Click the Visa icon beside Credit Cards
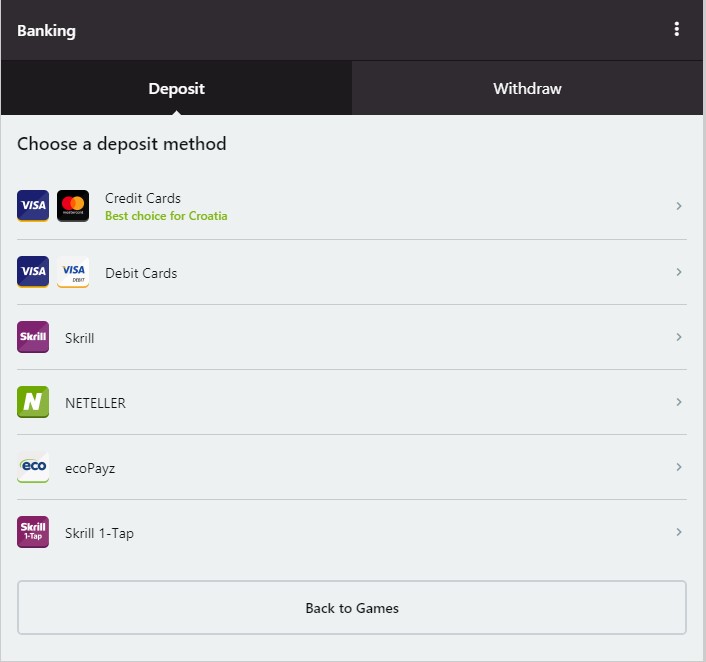 click(x=33, y=206)
